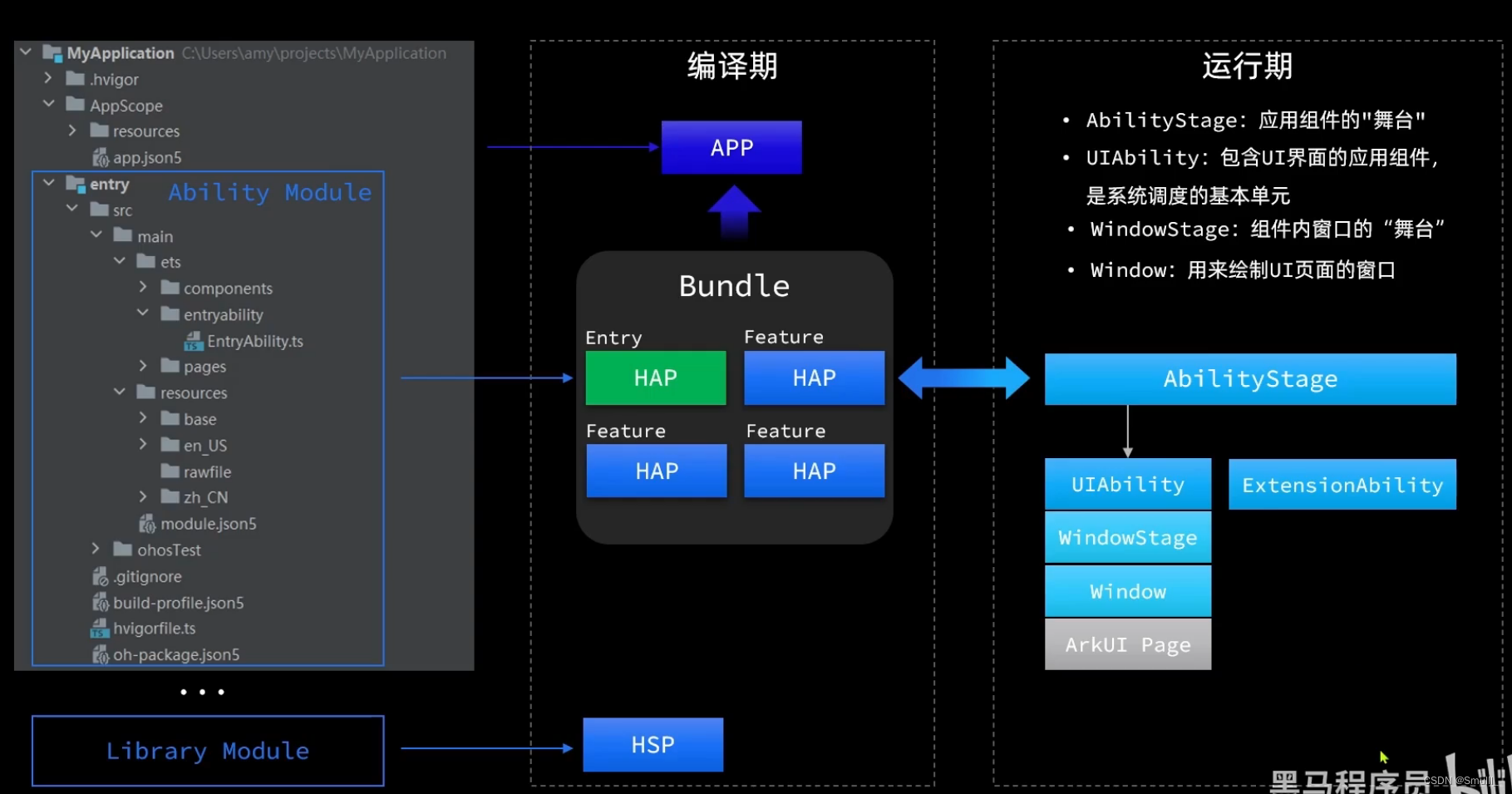Screen dimensions: 1512x794
Task: Click the main folder icon
Action: tap(123, 235)
